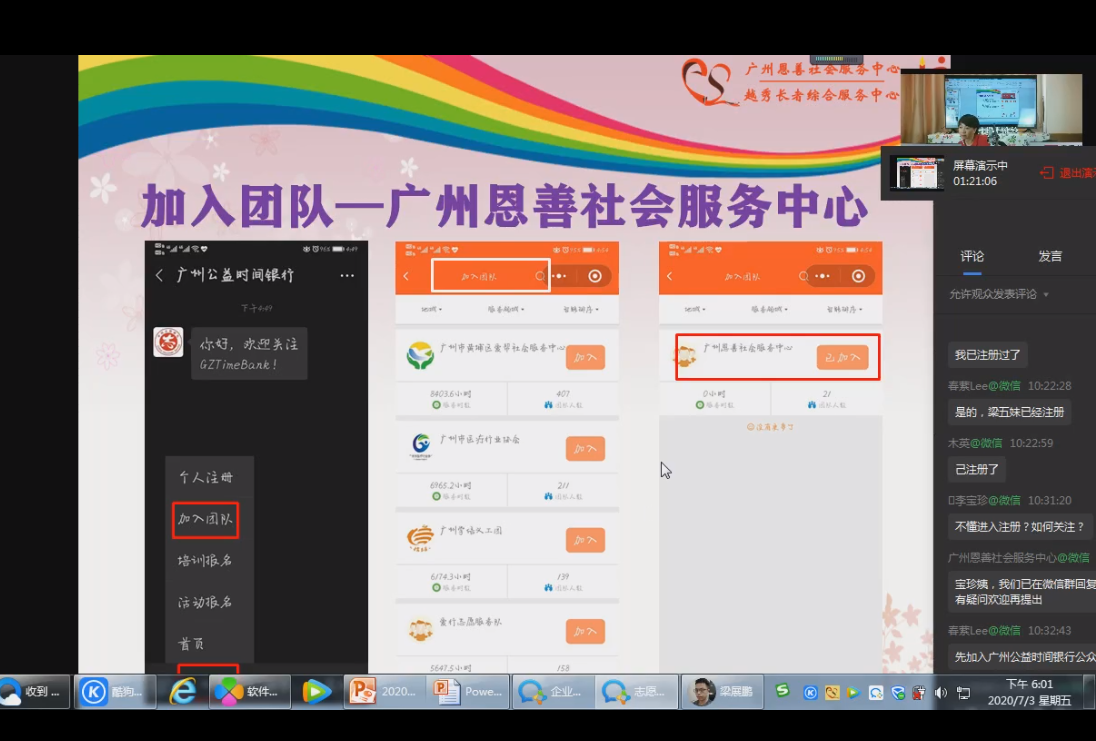Expand the 服务领域 filter in the middle phone
The image size is (1096, 741).
click(505, 309)
